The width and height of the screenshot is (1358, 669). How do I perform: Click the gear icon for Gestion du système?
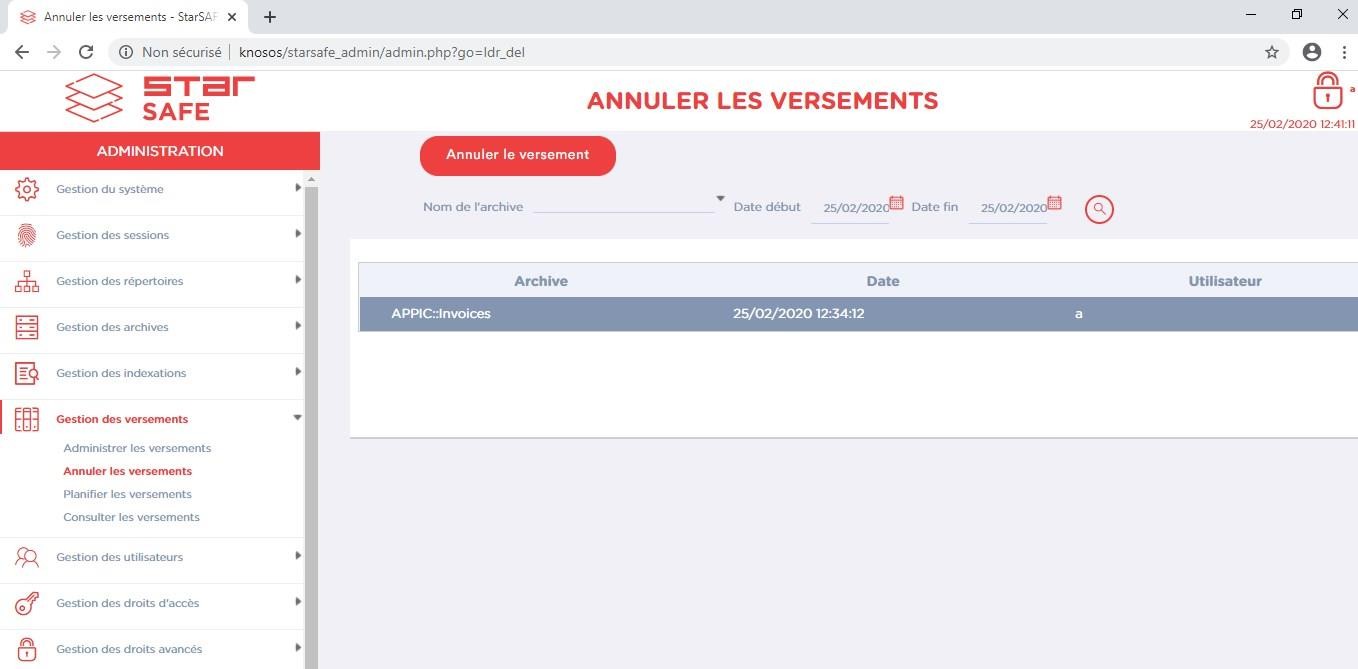coord(27,189)
